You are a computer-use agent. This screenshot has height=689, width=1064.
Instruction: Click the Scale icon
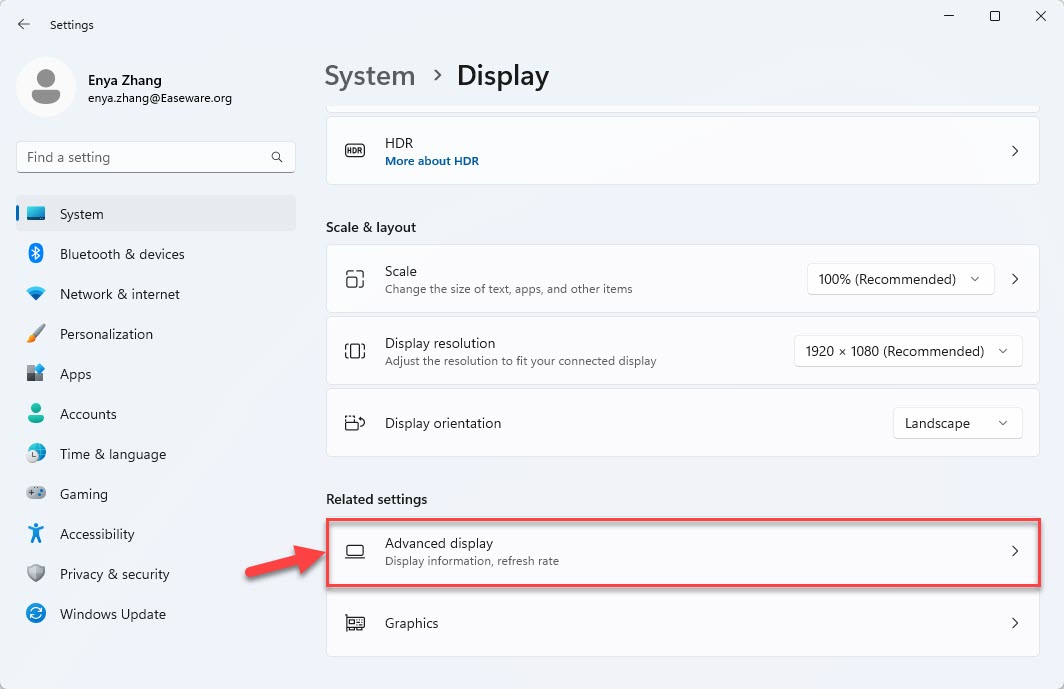point(355,279)
